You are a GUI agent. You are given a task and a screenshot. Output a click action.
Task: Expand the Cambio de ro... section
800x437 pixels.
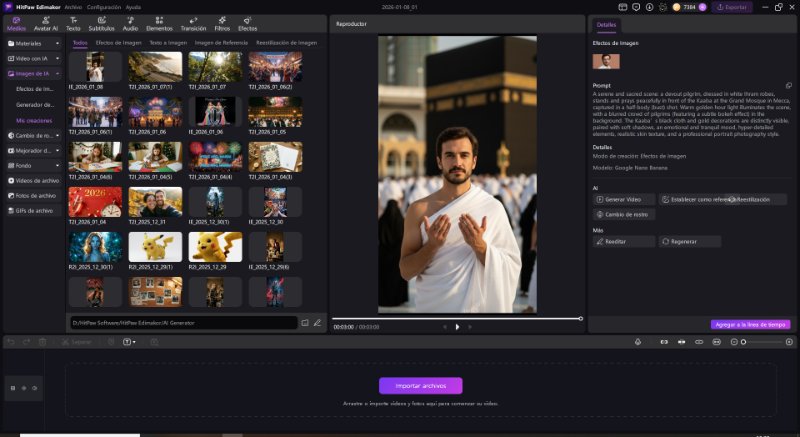[34, 136]
